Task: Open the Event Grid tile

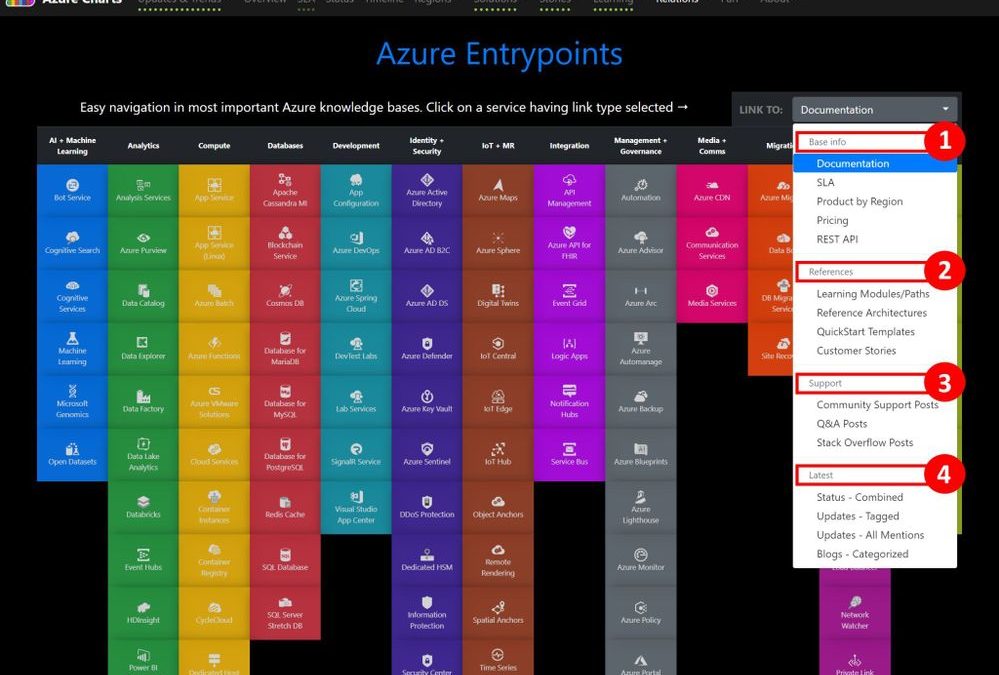Action: 569,296
